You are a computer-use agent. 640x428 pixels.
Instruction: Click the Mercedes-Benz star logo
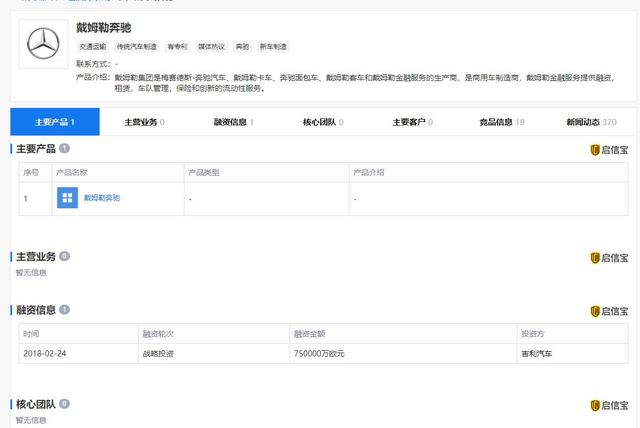click(43, 44)
